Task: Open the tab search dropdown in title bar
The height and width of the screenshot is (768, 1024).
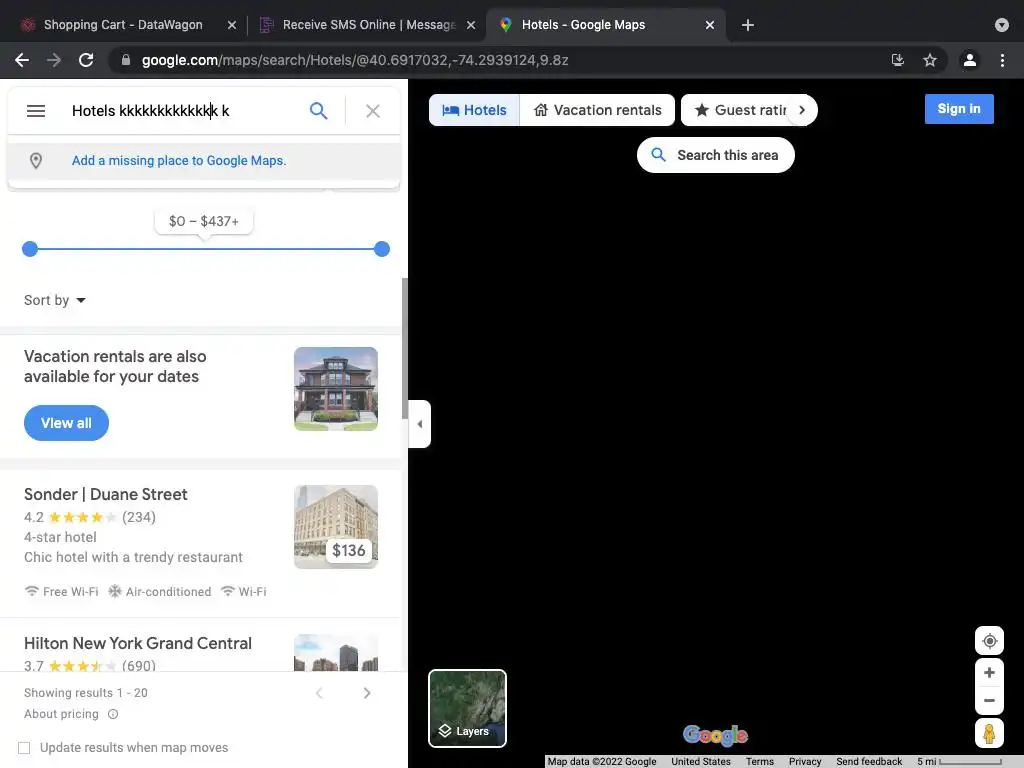Action: point(1002,25)
